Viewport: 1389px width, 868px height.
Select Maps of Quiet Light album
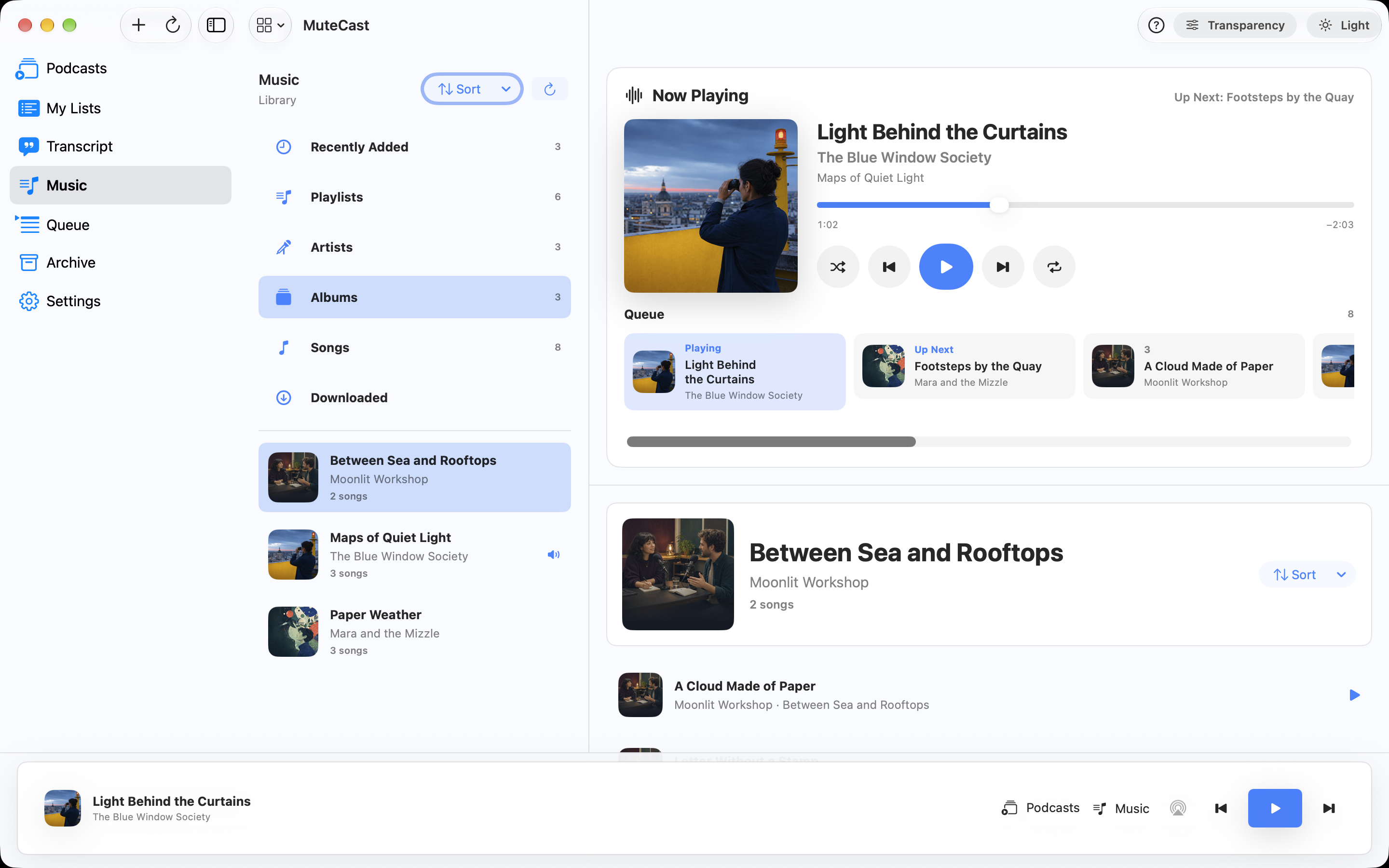coord(414,555)
